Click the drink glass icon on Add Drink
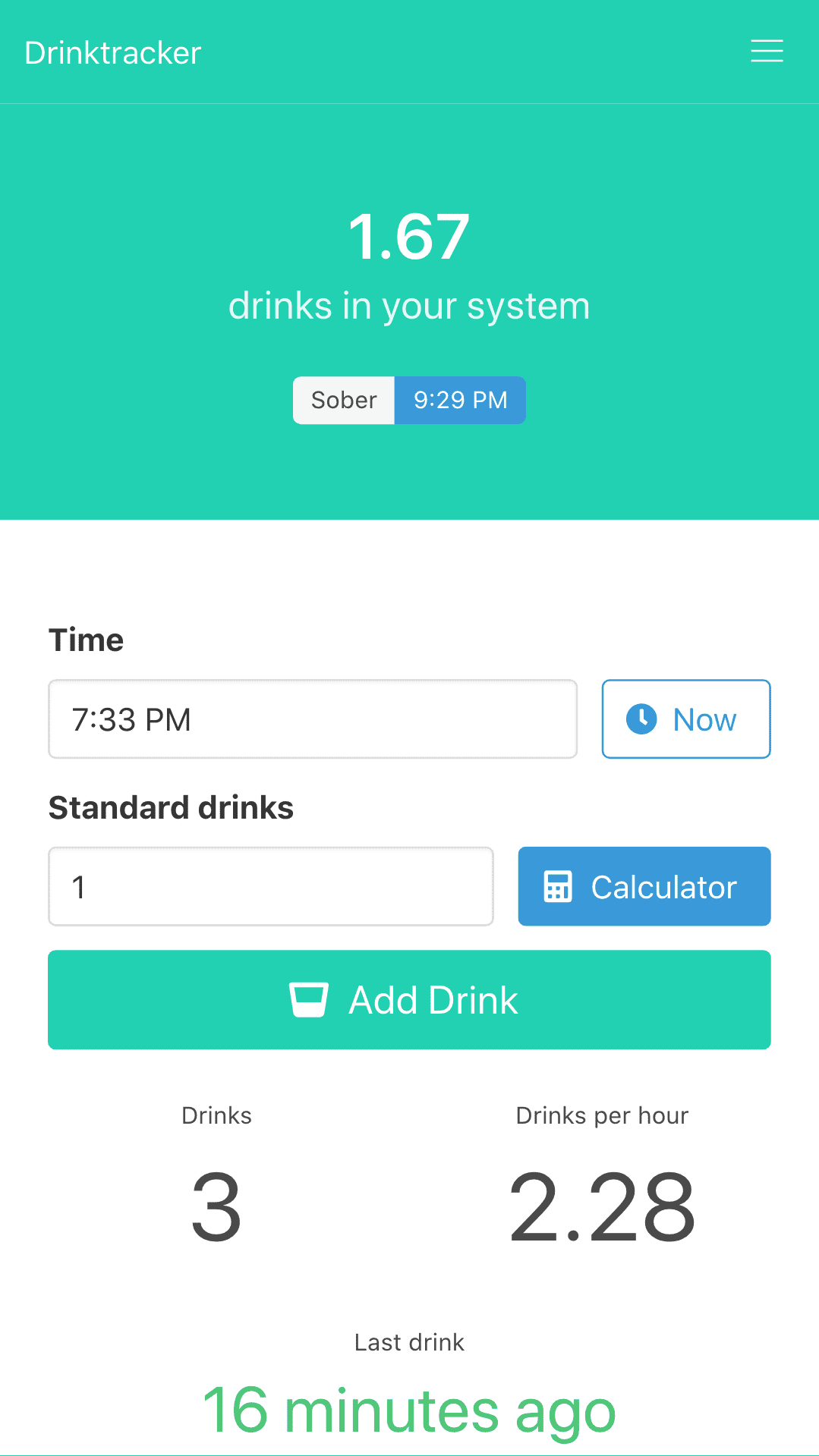This screenshot has height=1456, width=819. 309,999
